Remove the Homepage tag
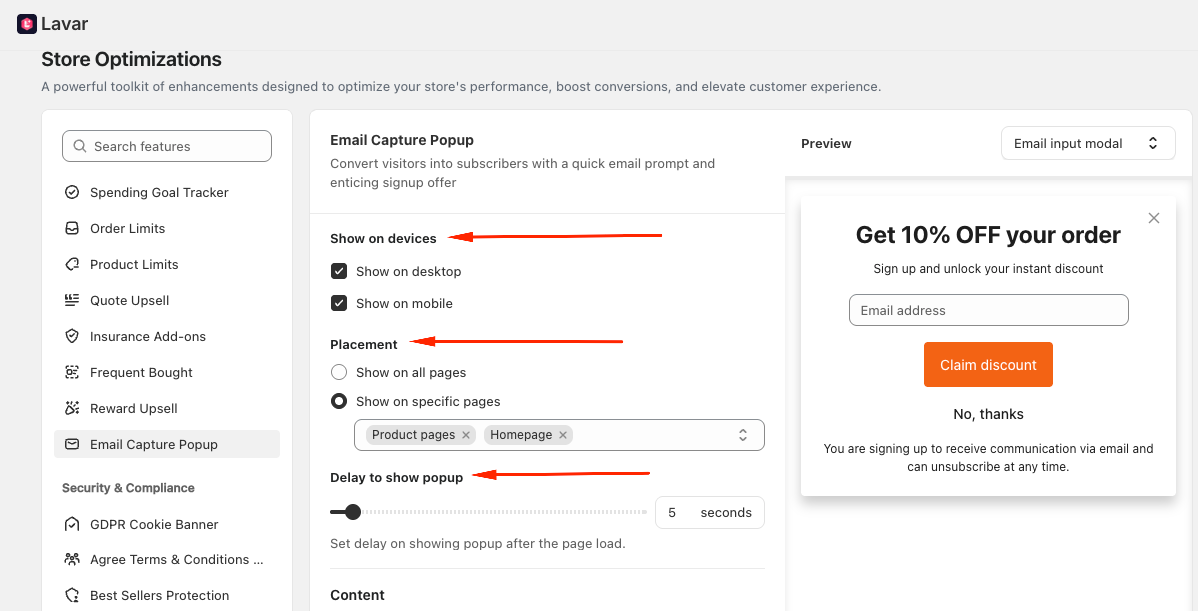The width and height of the screenshot is (1198, 611). pos(563,435)
